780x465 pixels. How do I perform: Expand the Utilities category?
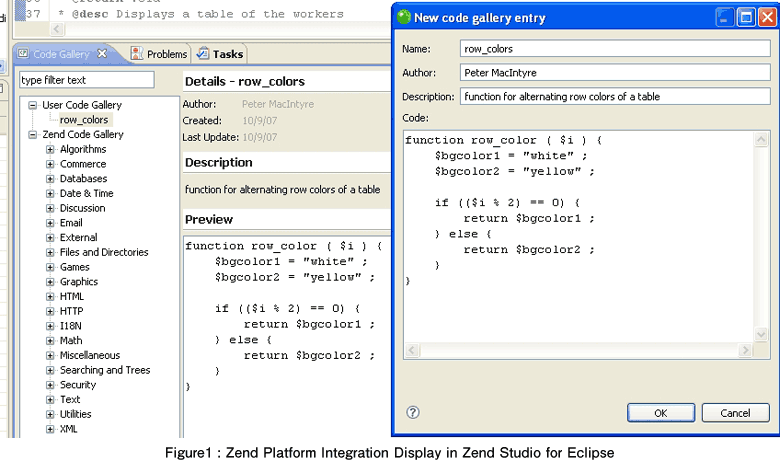coord(50,414)
